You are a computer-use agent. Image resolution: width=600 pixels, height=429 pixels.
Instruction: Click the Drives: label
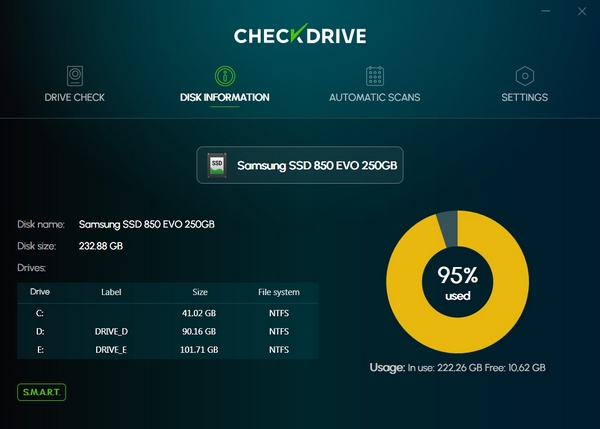31,268
